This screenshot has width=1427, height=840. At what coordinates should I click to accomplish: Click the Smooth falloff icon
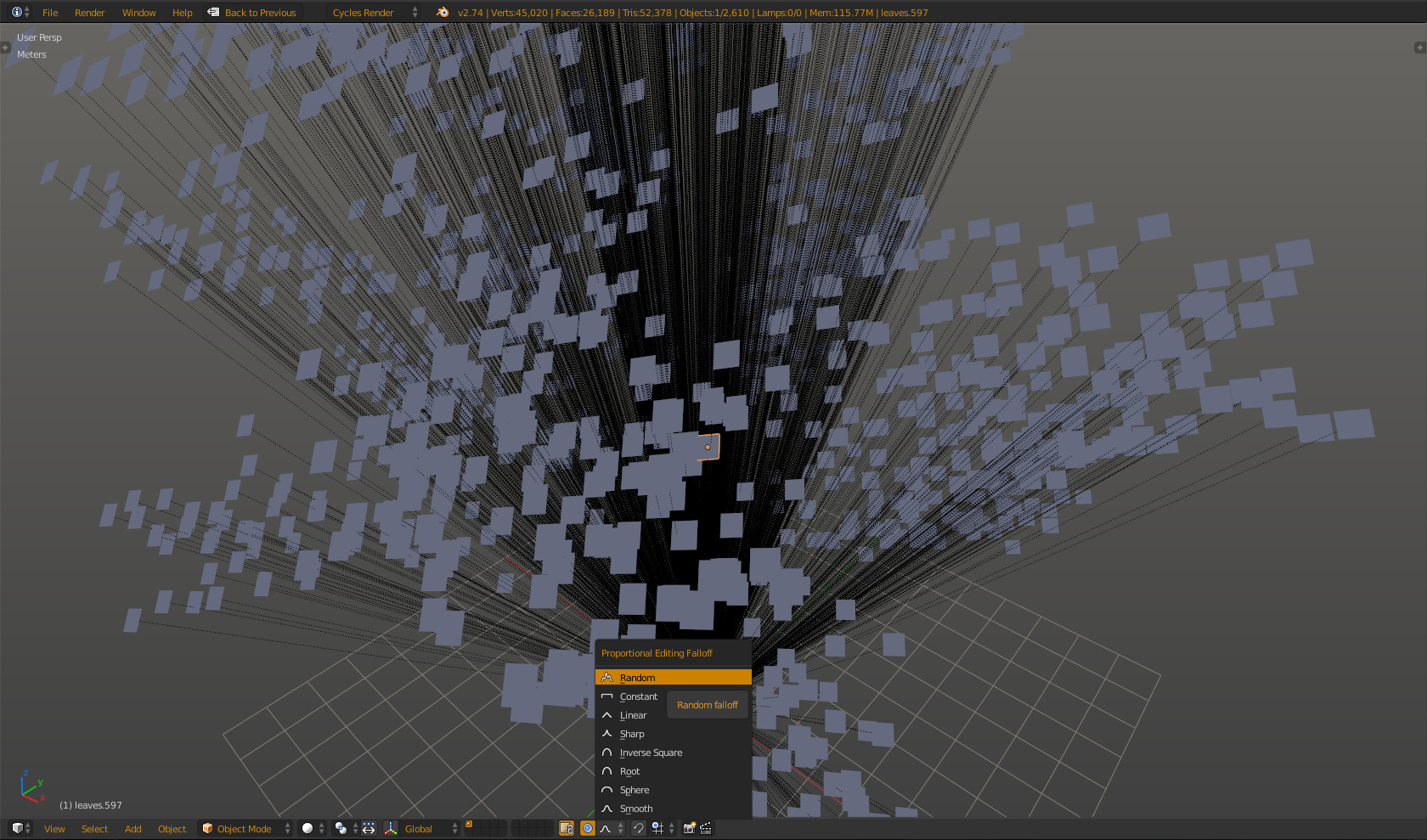point(606,808)
